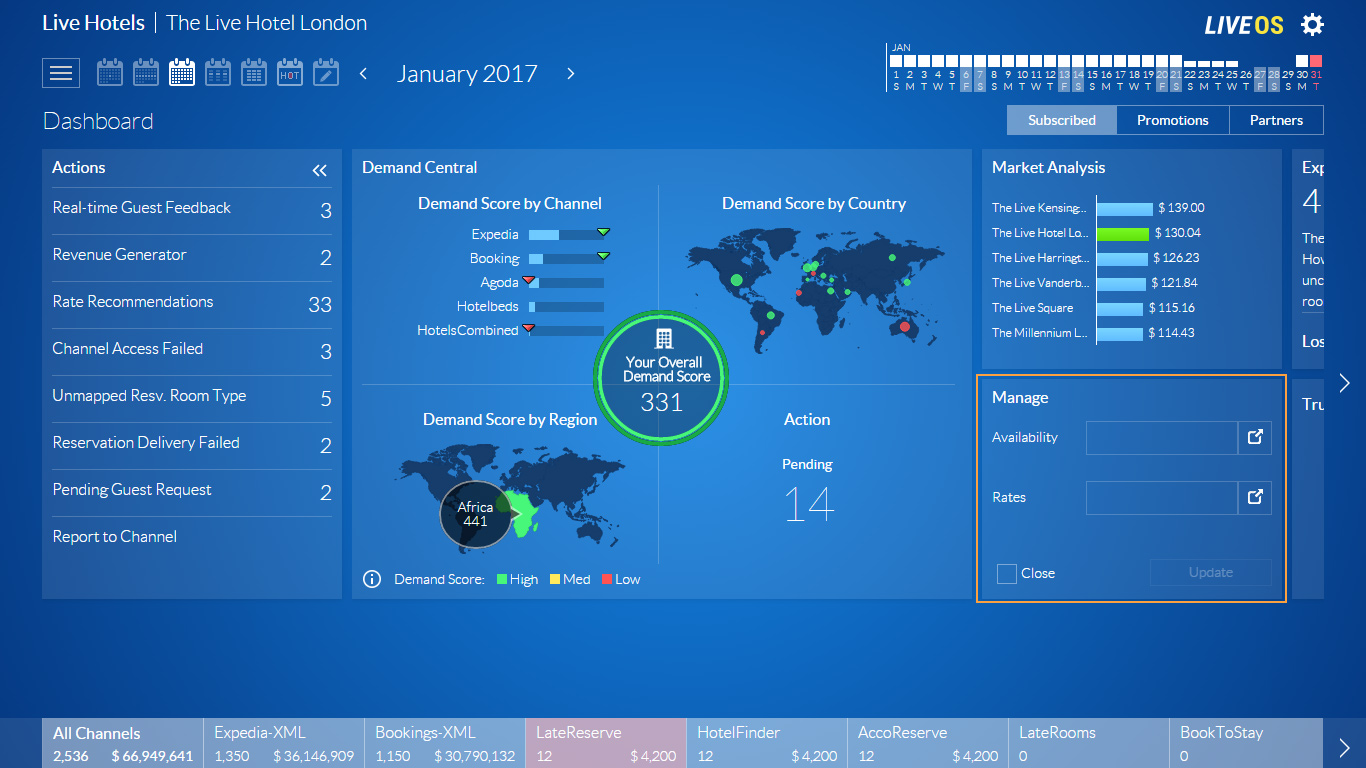1366x768 pixels.
Task: Open the hamburger menu
Action: pos(60,72)
